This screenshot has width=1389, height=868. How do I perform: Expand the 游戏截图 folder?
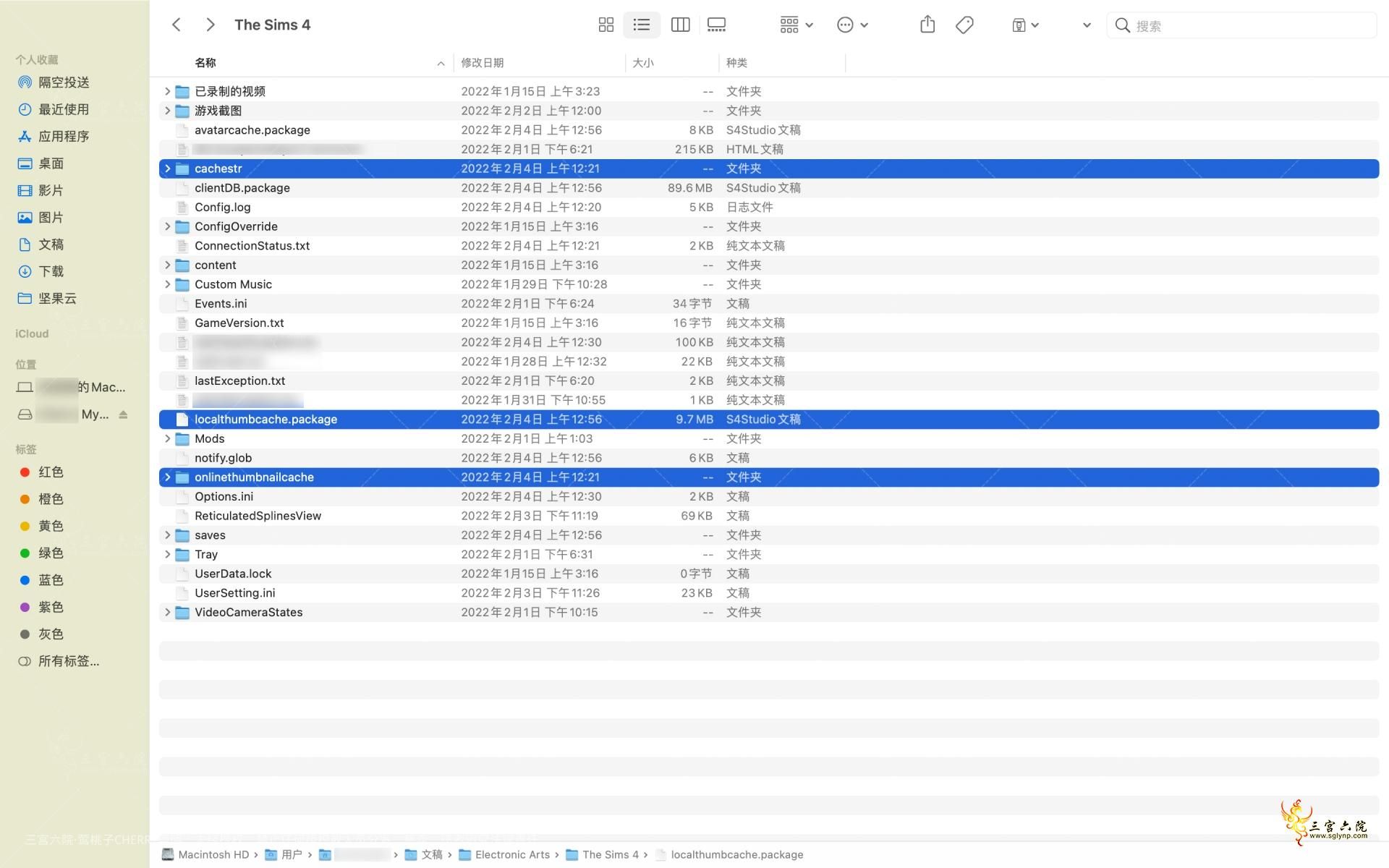tap(167, 111)
